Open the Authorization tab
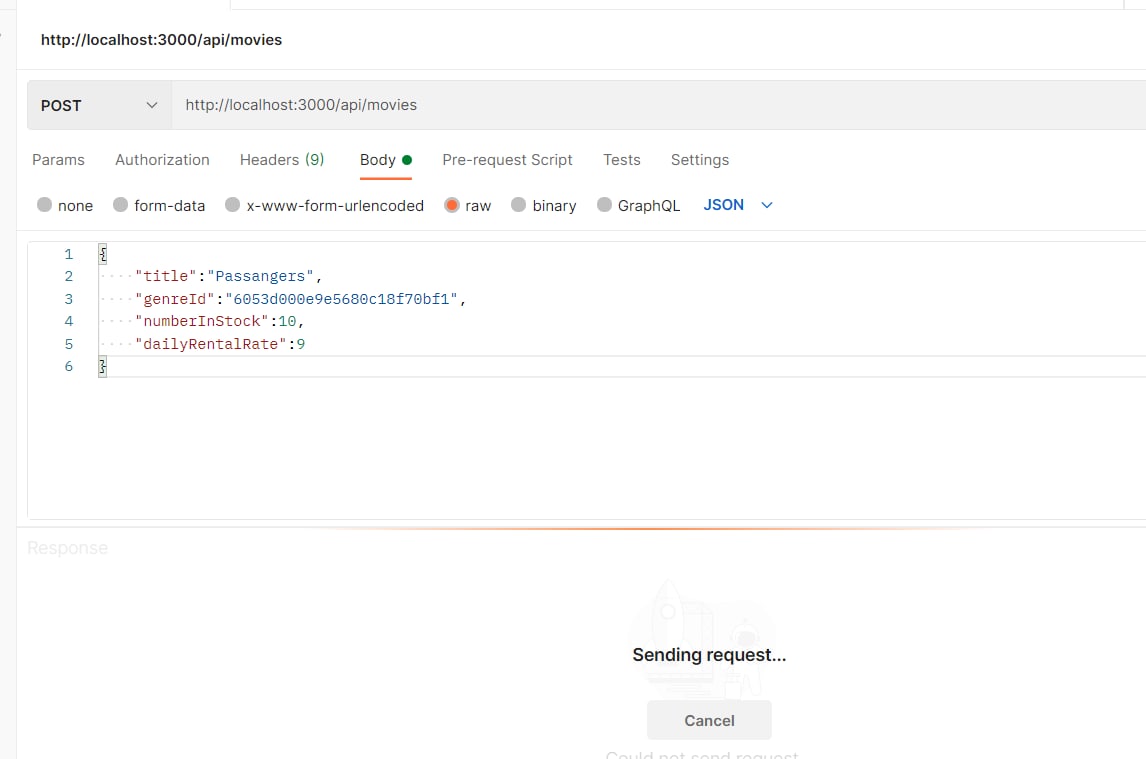The width and height of the screenshot is (1146, 759). click(162, 160)
